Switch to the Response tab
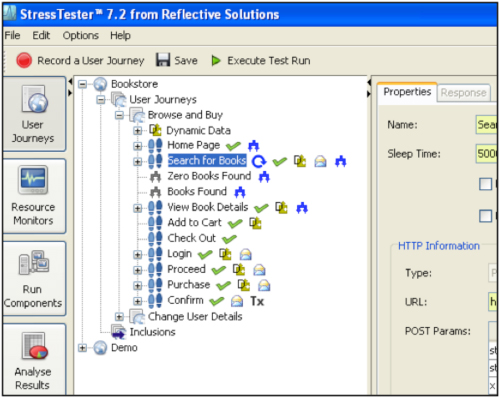The image size is (500, 398). [463, 93]
